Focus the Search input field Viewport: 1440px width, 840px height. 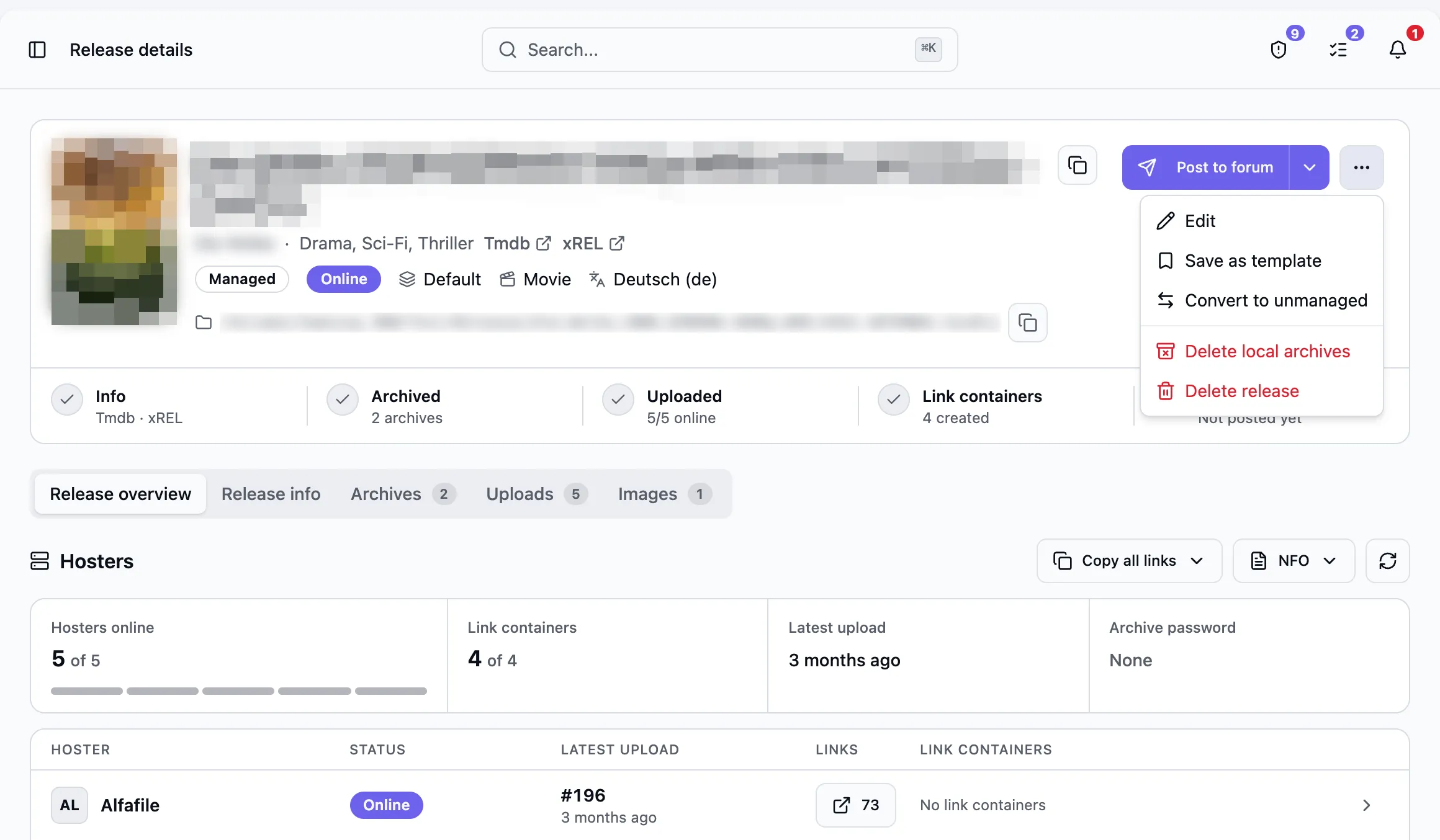[x=720, y=50]
